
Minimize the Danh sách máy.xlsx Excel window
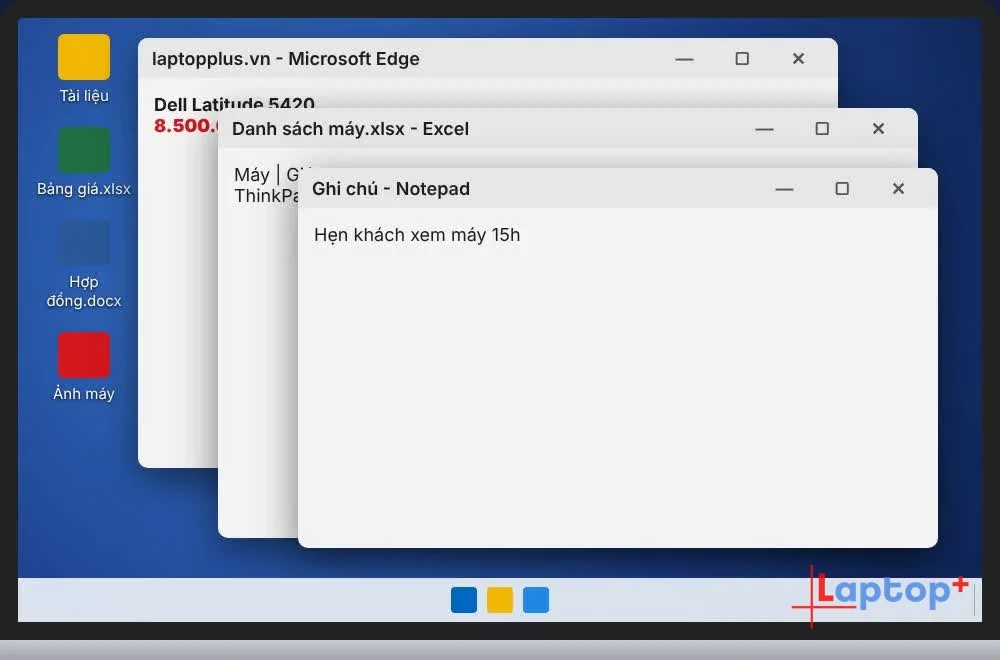[764, 129]
